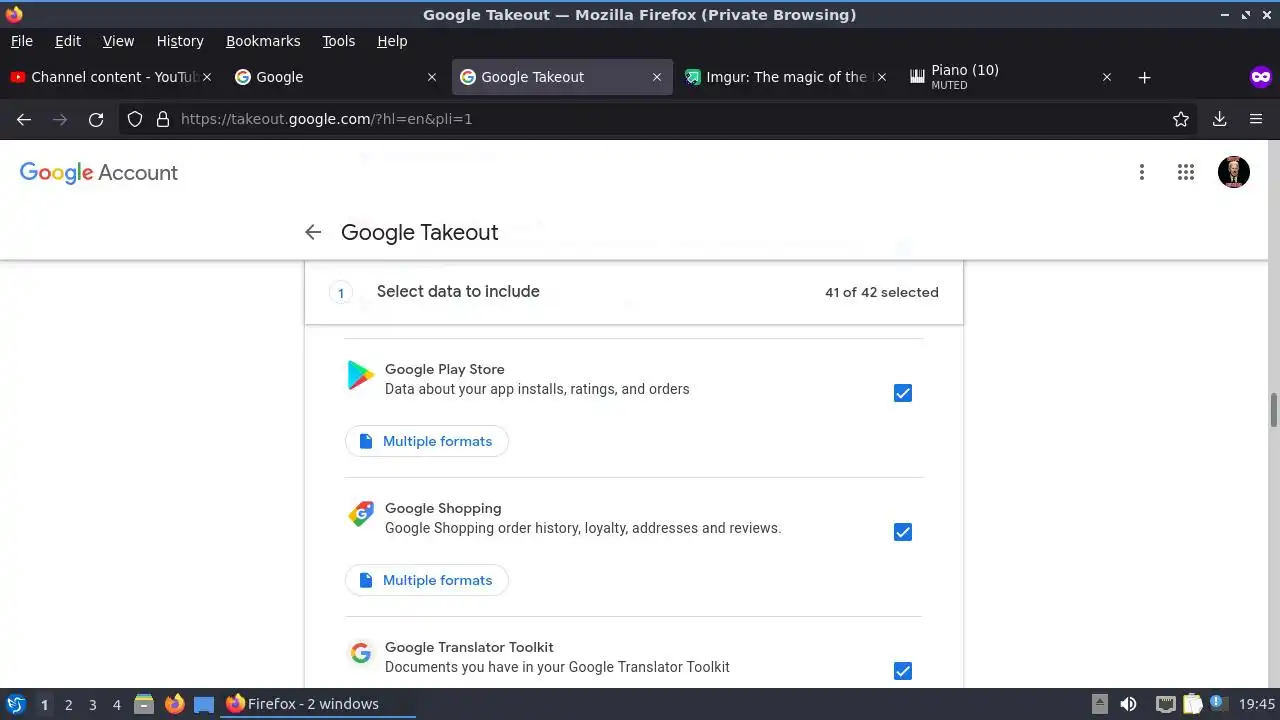Deselect the Google Translator Toolkit checkbox

coord(903,671)
